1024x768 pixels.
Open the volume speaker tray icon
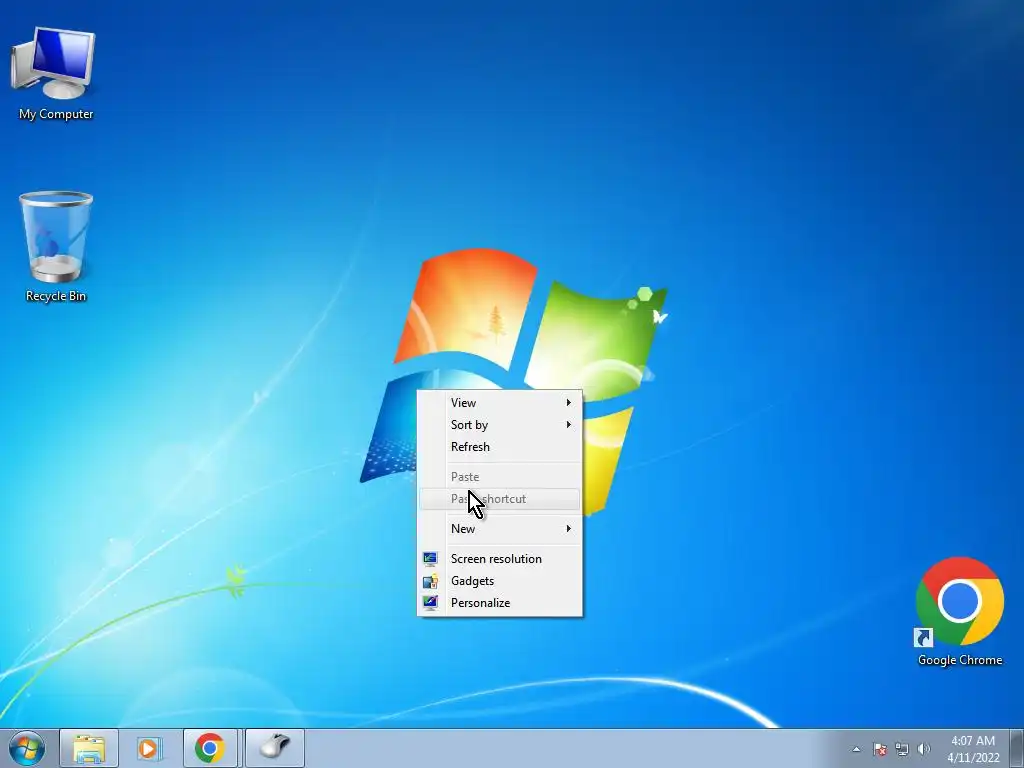click(x=923, y=749)
